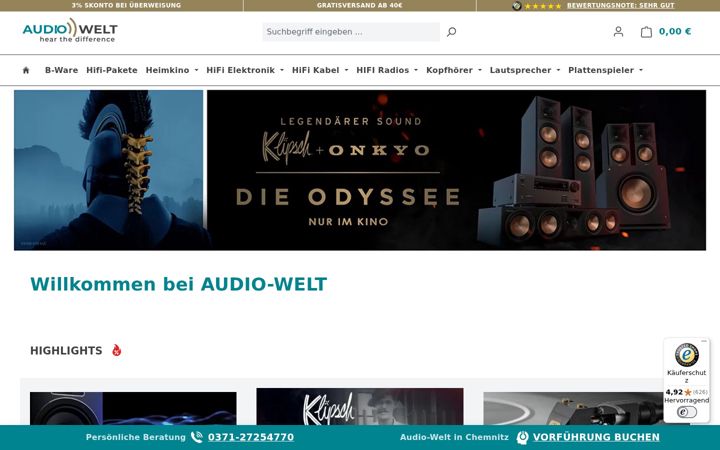Open the Audio Welt logo homepage
Screen dimensions: 720x450
click(70, 30)
